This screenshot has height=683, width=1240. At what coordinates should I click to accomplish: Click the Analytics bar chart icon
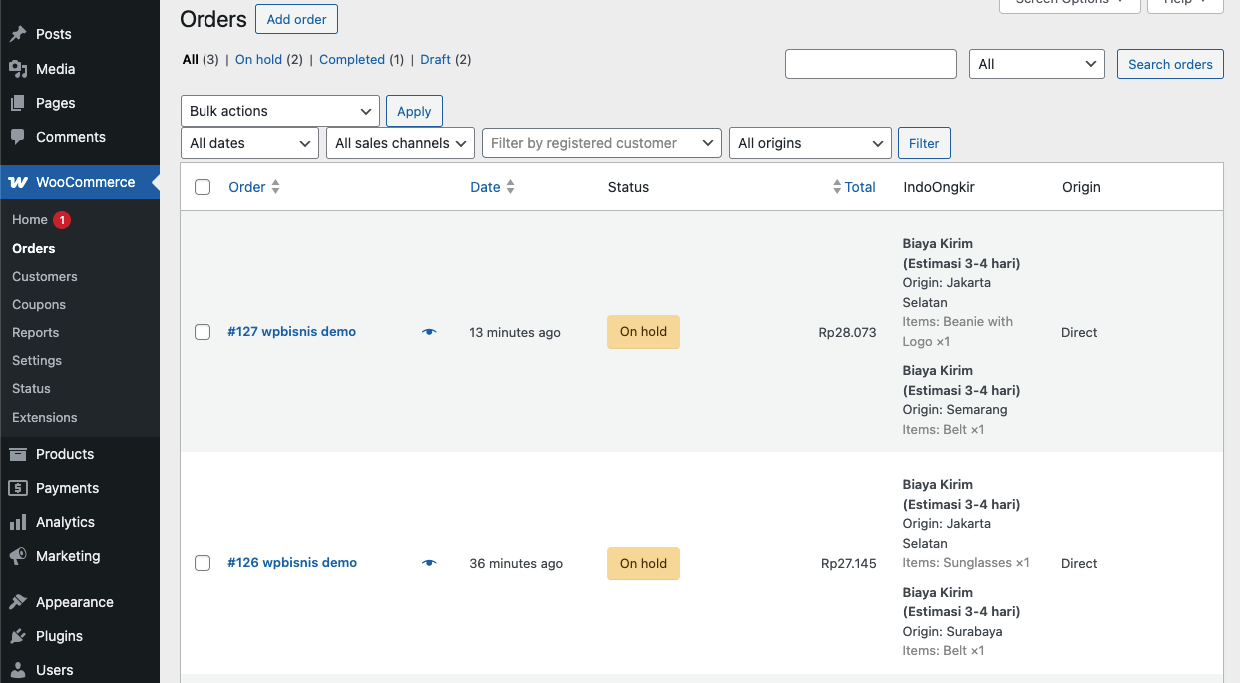pyautogui.click(x=18, y=522)
